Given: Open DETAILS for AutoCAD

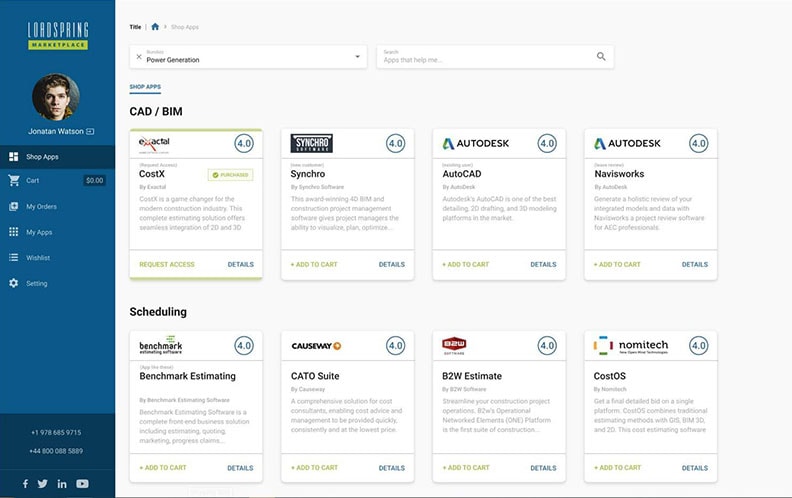Looking at the screenshot, I should click(x=543, y=264).
